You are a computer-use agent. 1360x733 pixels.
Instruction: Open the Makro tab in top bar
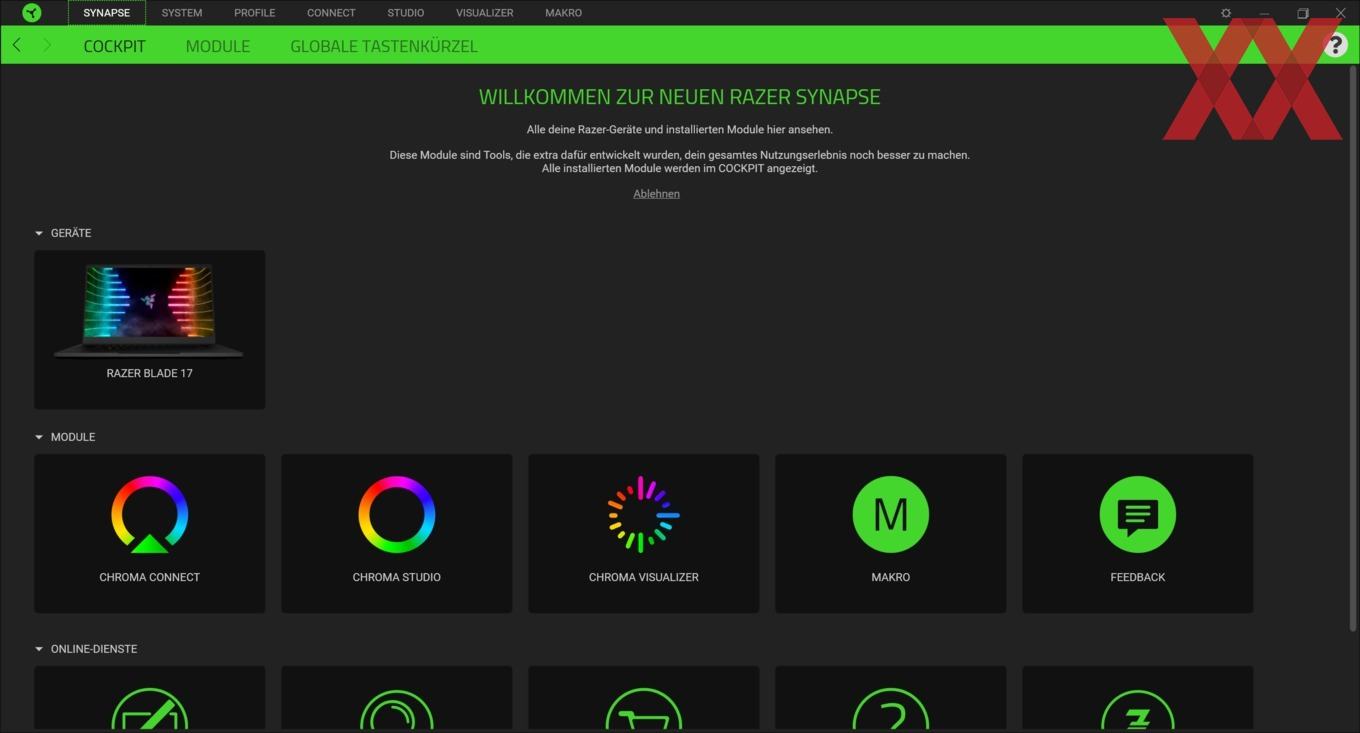pyautogui.click(x=563, y=13)
